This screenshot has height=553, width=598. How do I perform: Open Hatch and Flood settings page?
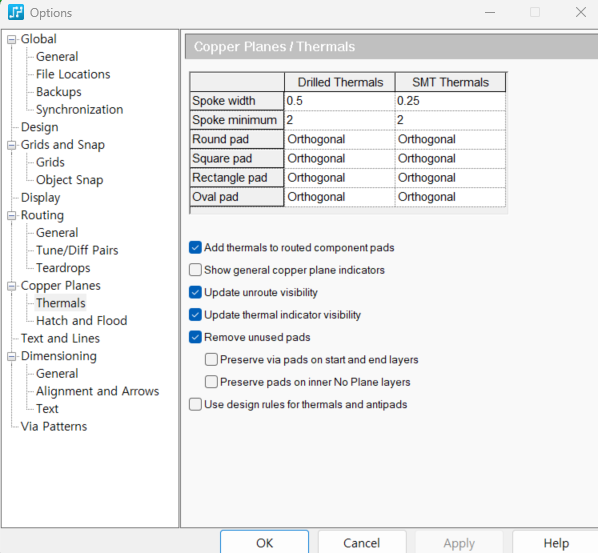pos(82,321)
